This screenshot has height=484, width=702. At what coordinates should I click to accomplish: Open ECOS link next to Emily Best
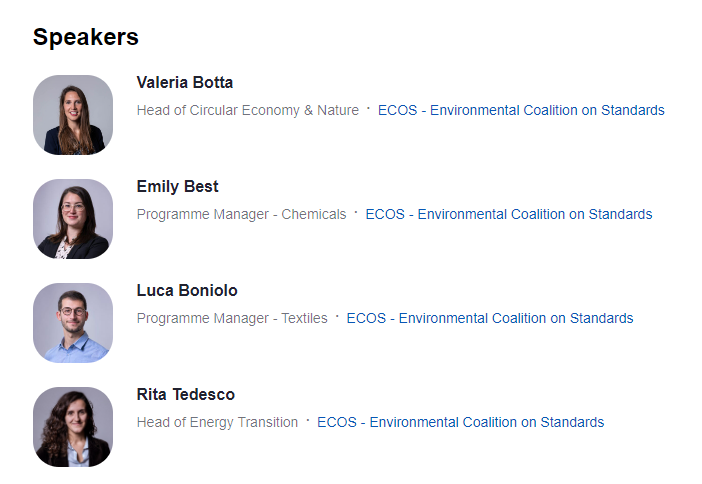(509, 214)
